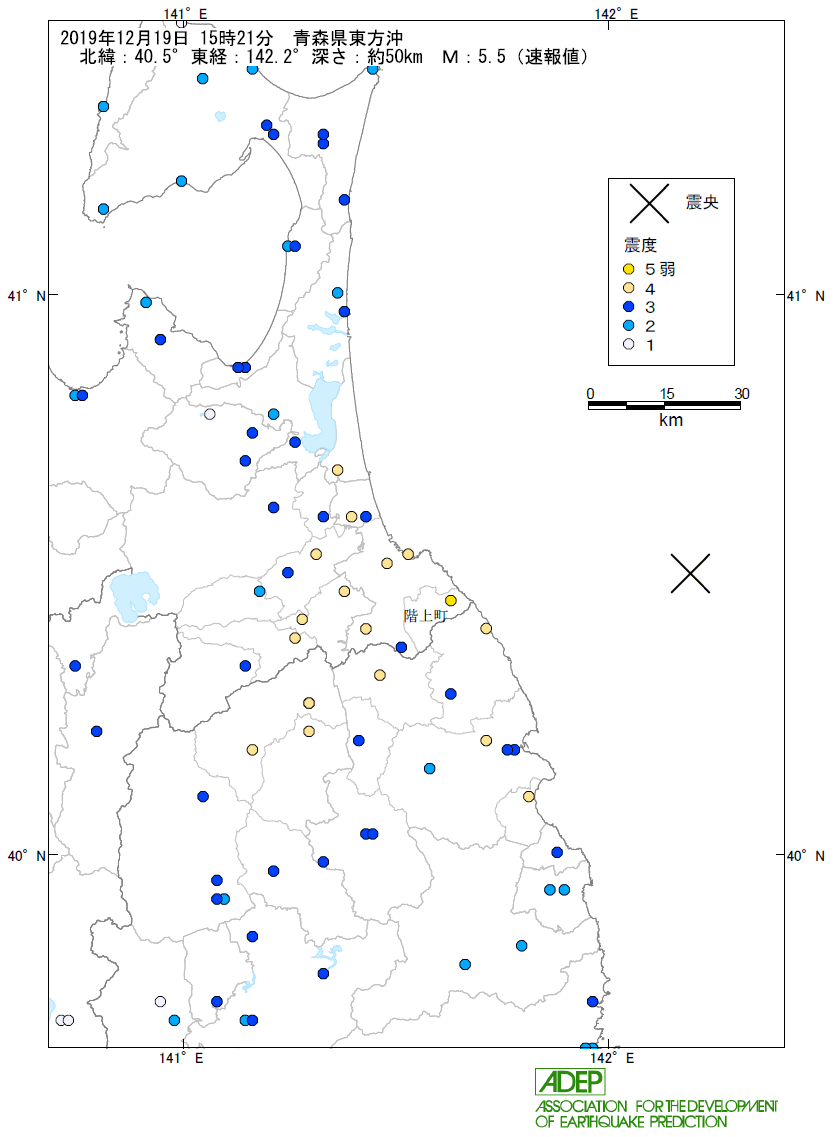Click the km scale unit label
This screenshot has width=835, height=1137.
[670, 420]
